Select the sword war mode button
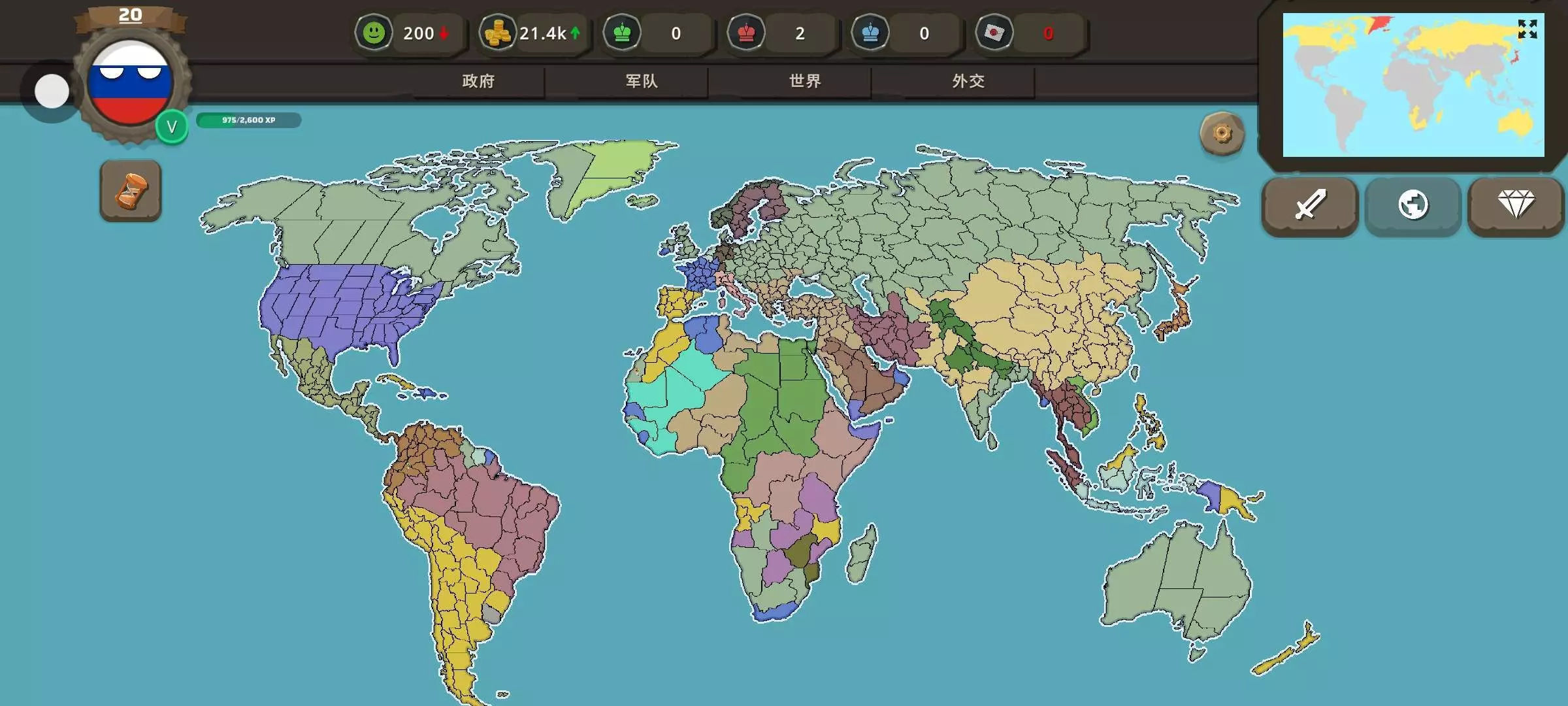 coord(1310,205)
